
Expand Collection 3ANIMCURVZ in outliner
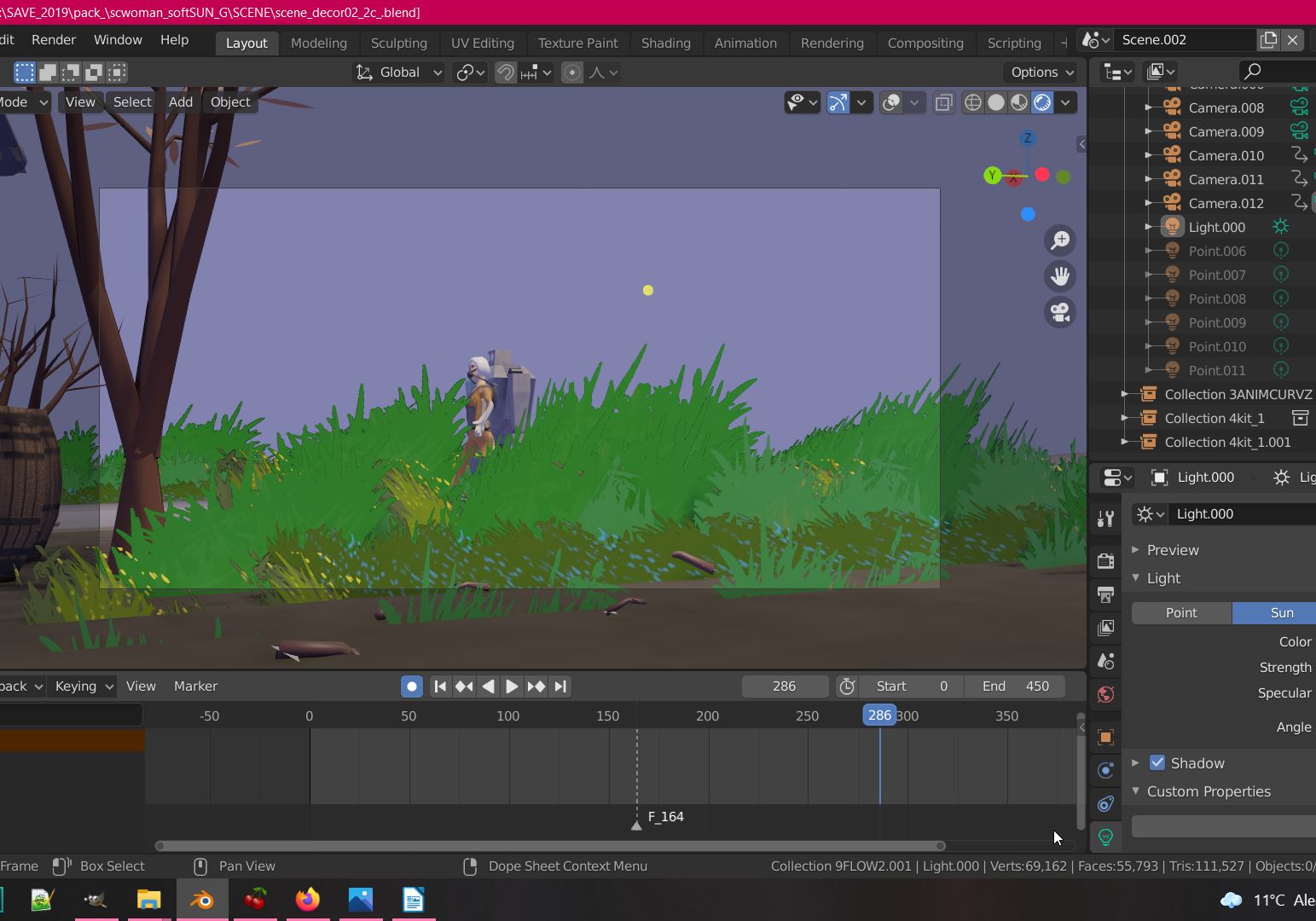click(x=1124, y=394)
